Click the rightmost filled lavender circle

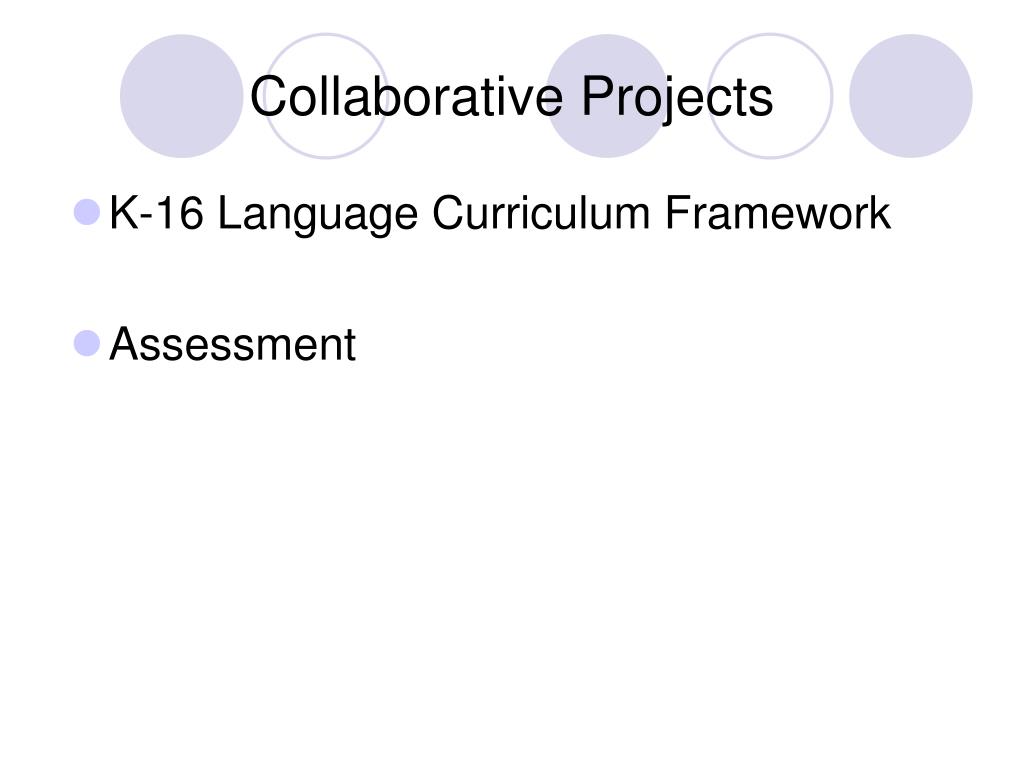910,96
